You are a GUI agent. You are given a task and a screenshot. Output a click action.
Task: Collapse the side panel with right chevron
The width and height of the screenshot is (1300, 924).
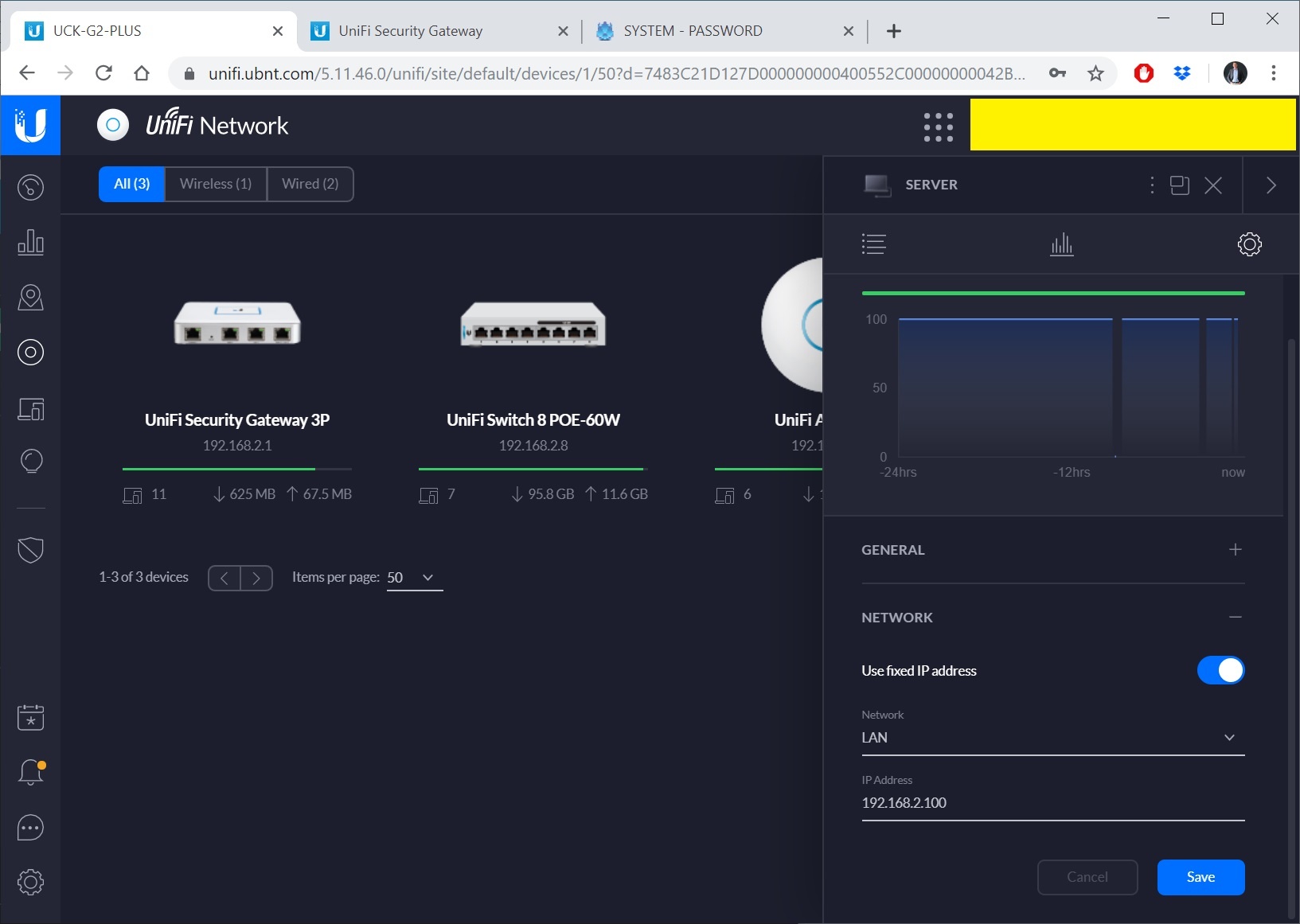tap(1271, 185)
